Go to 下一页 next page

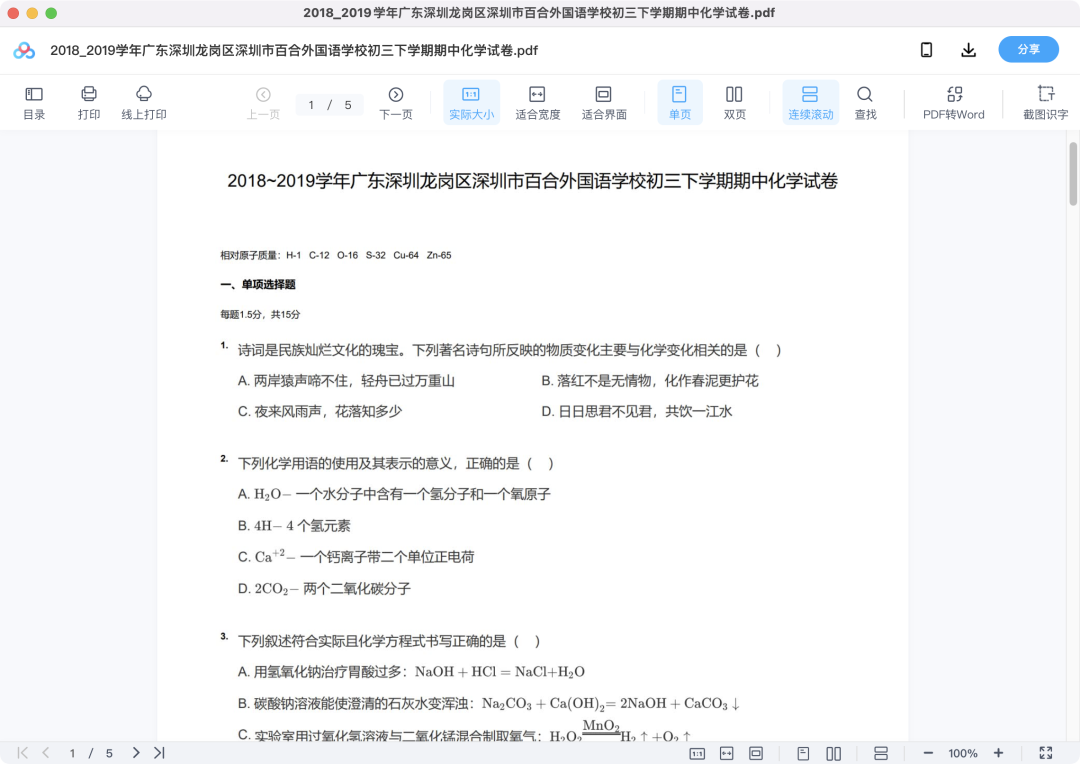point(395,103)
